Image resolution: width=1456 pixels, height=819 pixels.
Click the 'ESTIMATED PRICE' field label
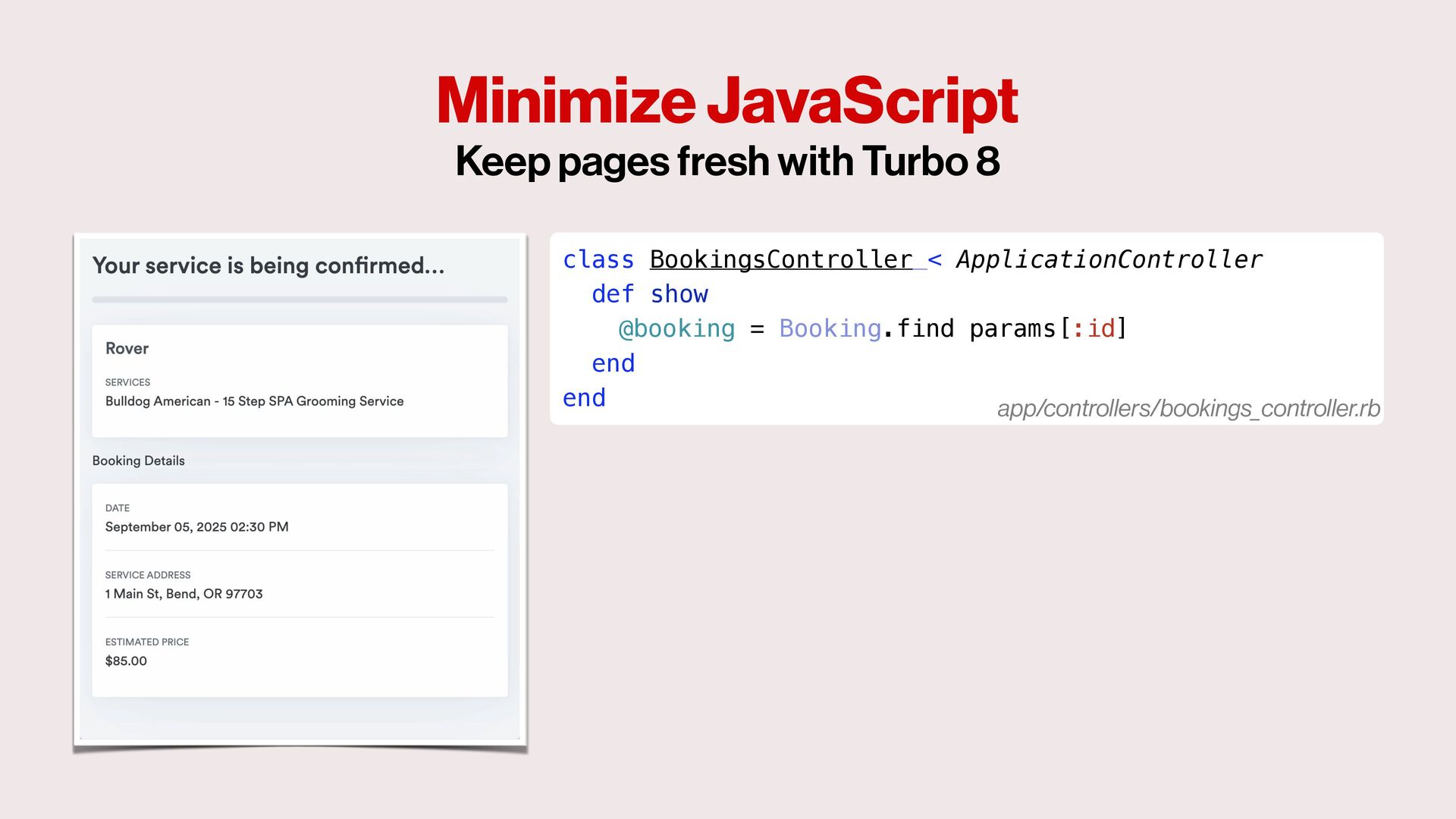(147, 642)
